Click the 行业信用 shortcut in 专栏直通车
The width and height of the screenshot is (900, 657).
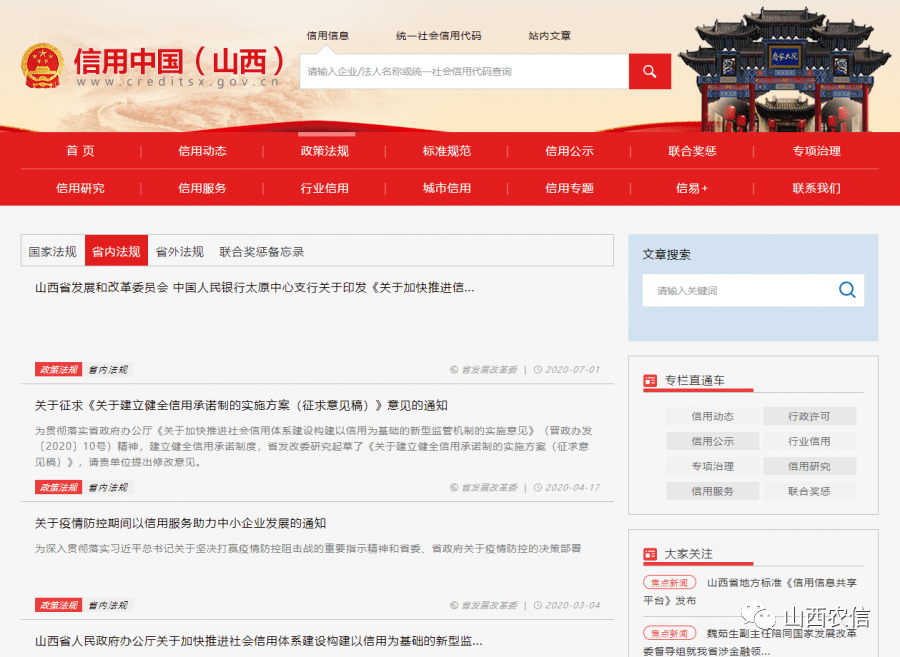809,441
